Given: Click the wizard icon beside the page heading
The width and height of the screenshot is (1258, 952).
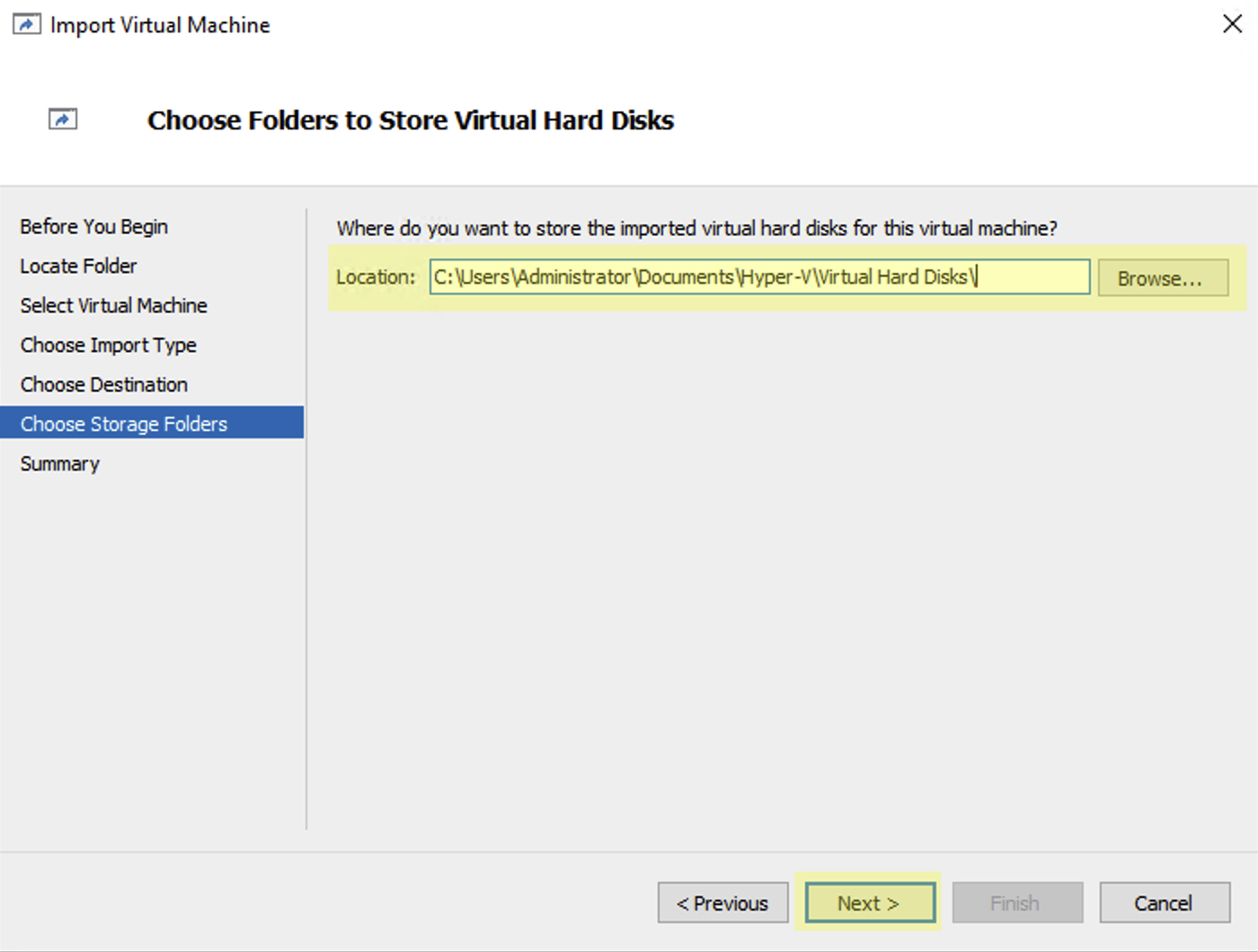Looking at the screenshot, I should [x=63, y=119].
